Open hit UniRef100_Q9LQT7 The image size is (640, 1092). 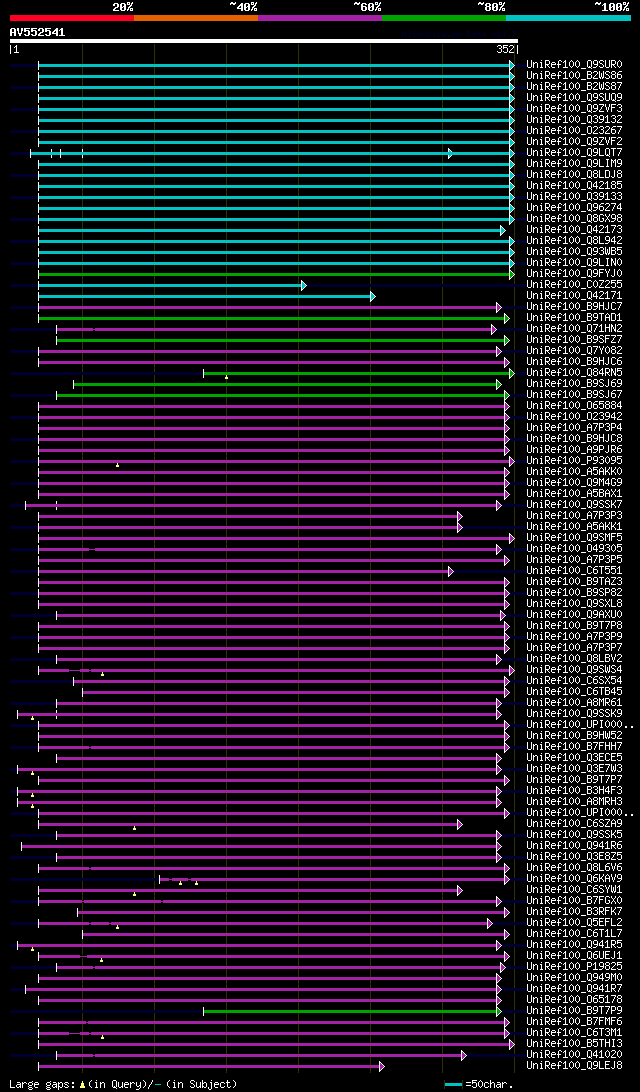(575, 153)
